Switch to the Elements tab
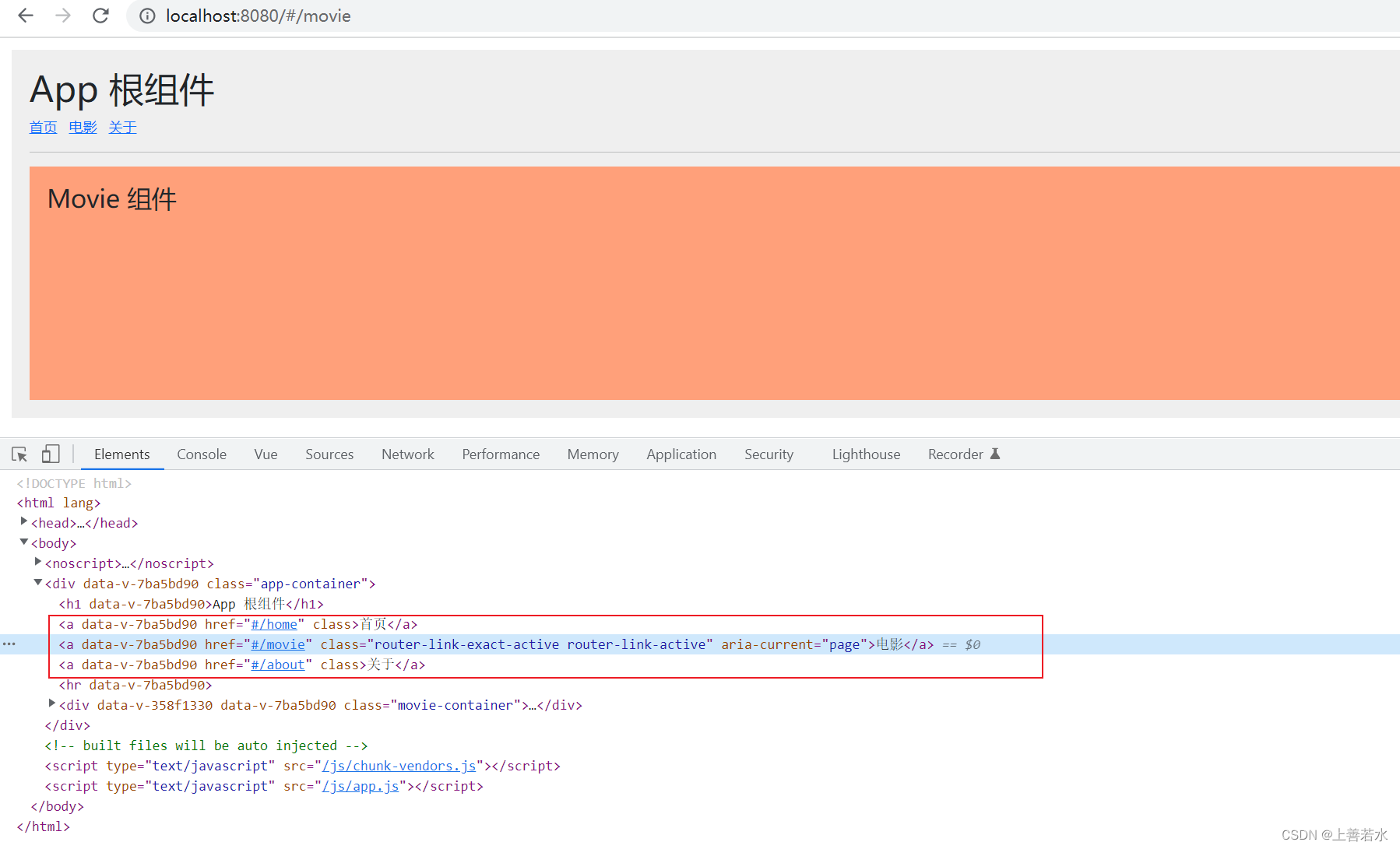 point(121,454)
